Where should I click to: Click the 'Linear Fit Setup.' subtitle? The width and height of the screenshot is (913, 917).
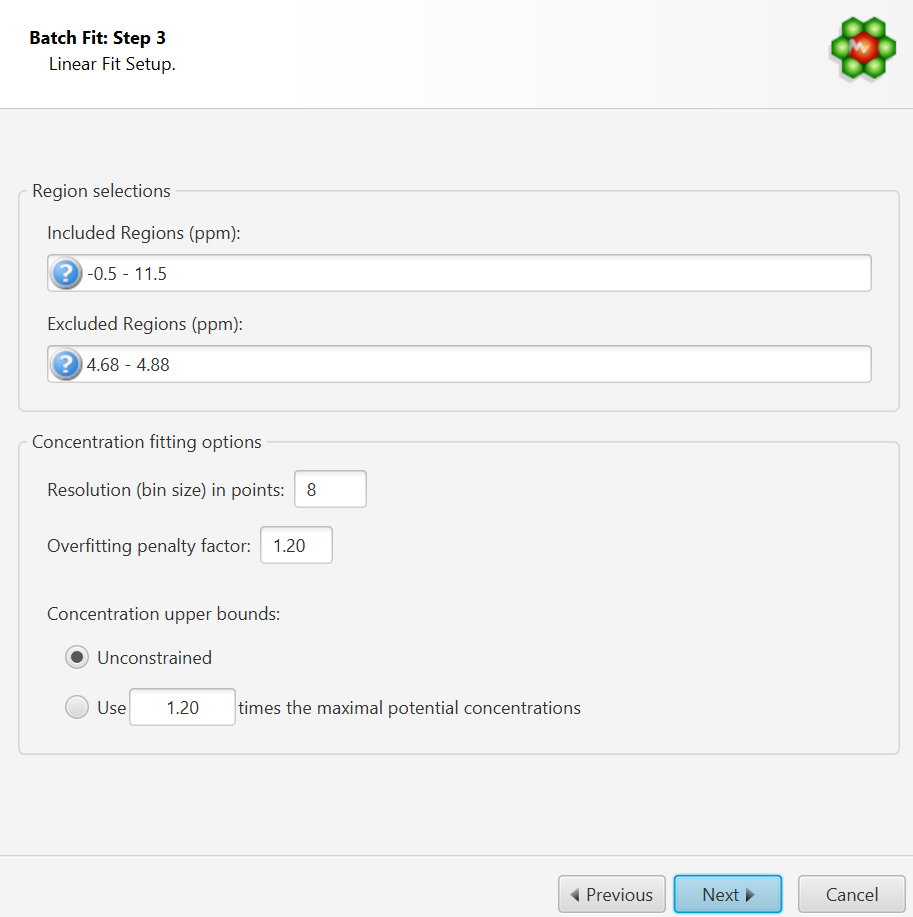point(112,64)
